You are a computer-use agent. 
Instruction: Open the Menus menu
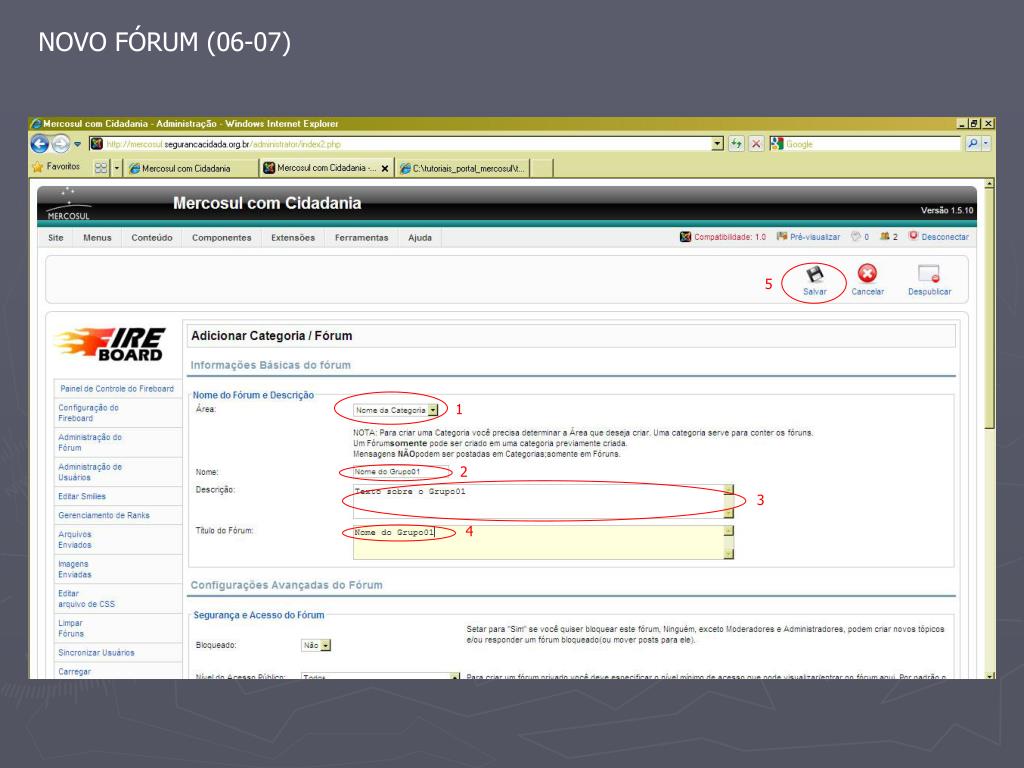(97, 238)
